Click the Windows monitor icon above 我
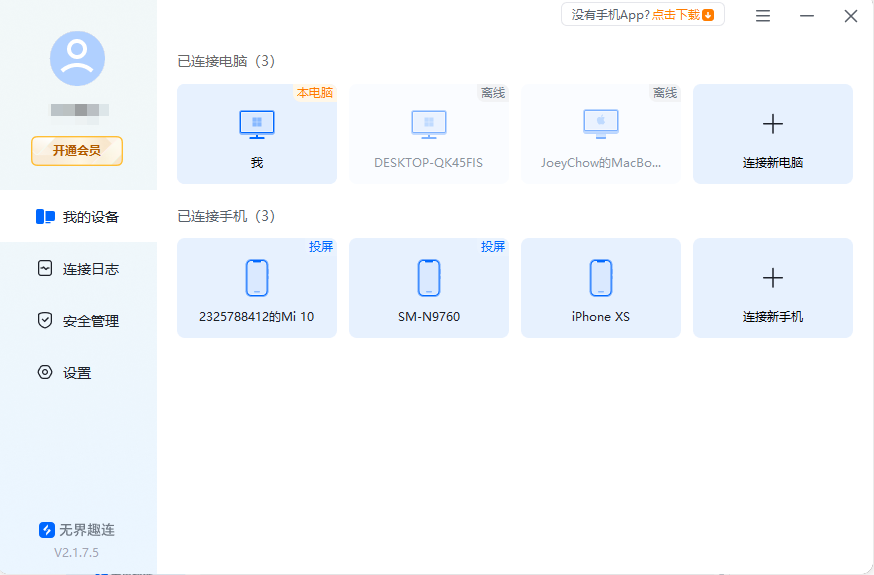 tap(257, 124)
